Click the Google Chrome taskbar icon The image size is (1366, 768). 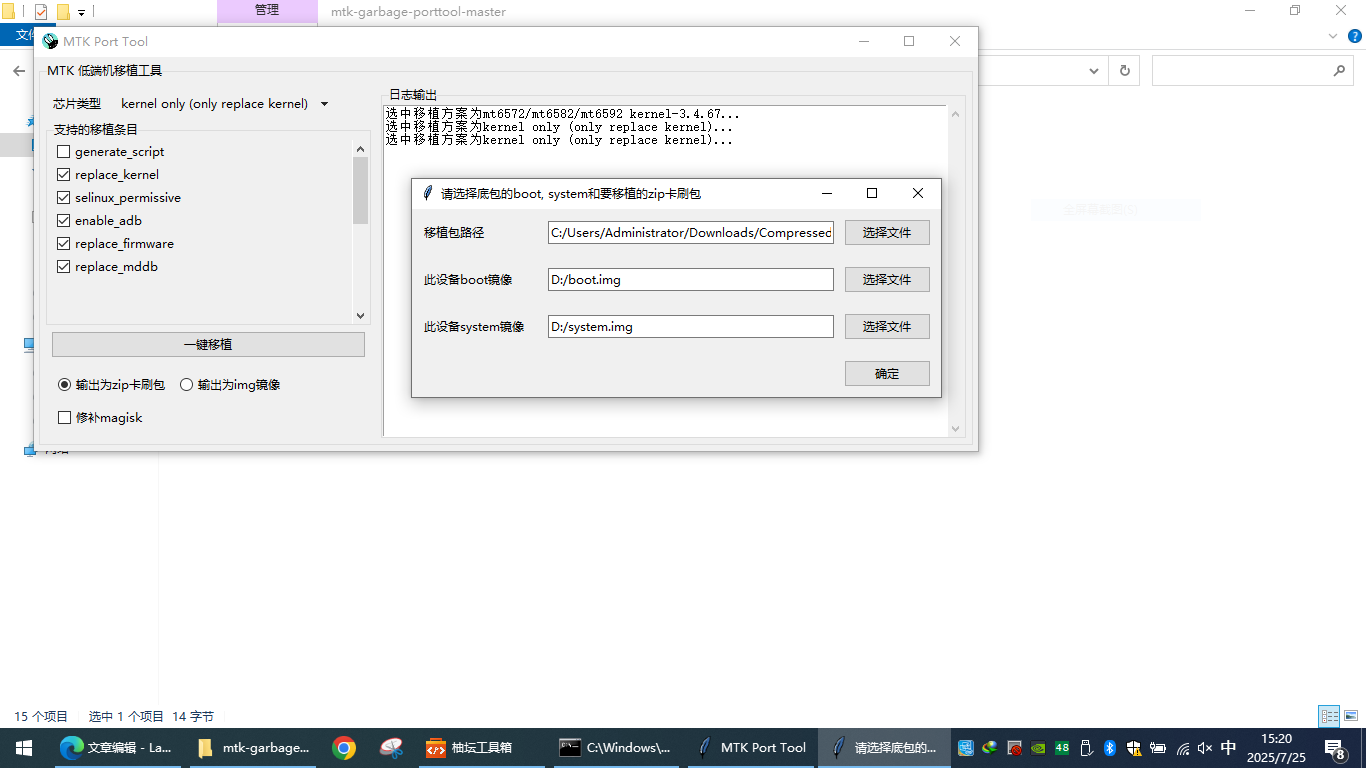click(344, 748)
